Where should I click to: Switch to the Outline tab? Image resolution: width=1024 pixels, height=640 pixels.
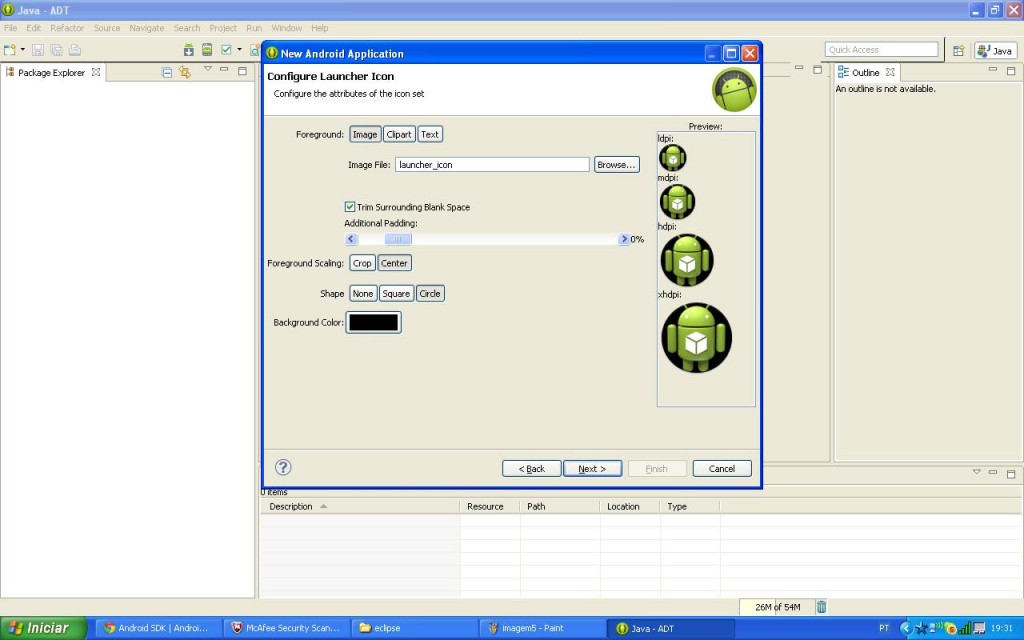(866, 72)
